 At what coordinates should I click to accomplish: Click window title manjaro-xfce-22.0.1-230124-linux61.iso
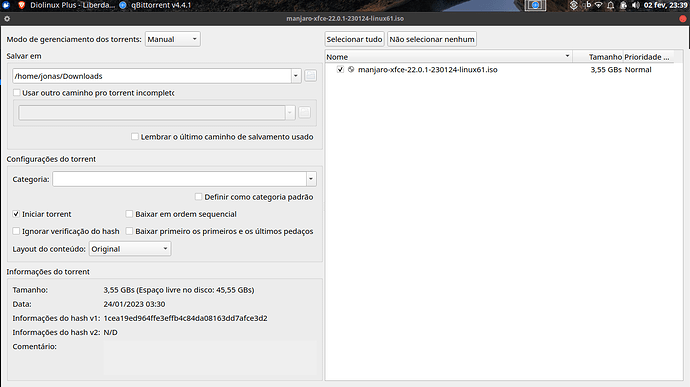click(345, 18)
